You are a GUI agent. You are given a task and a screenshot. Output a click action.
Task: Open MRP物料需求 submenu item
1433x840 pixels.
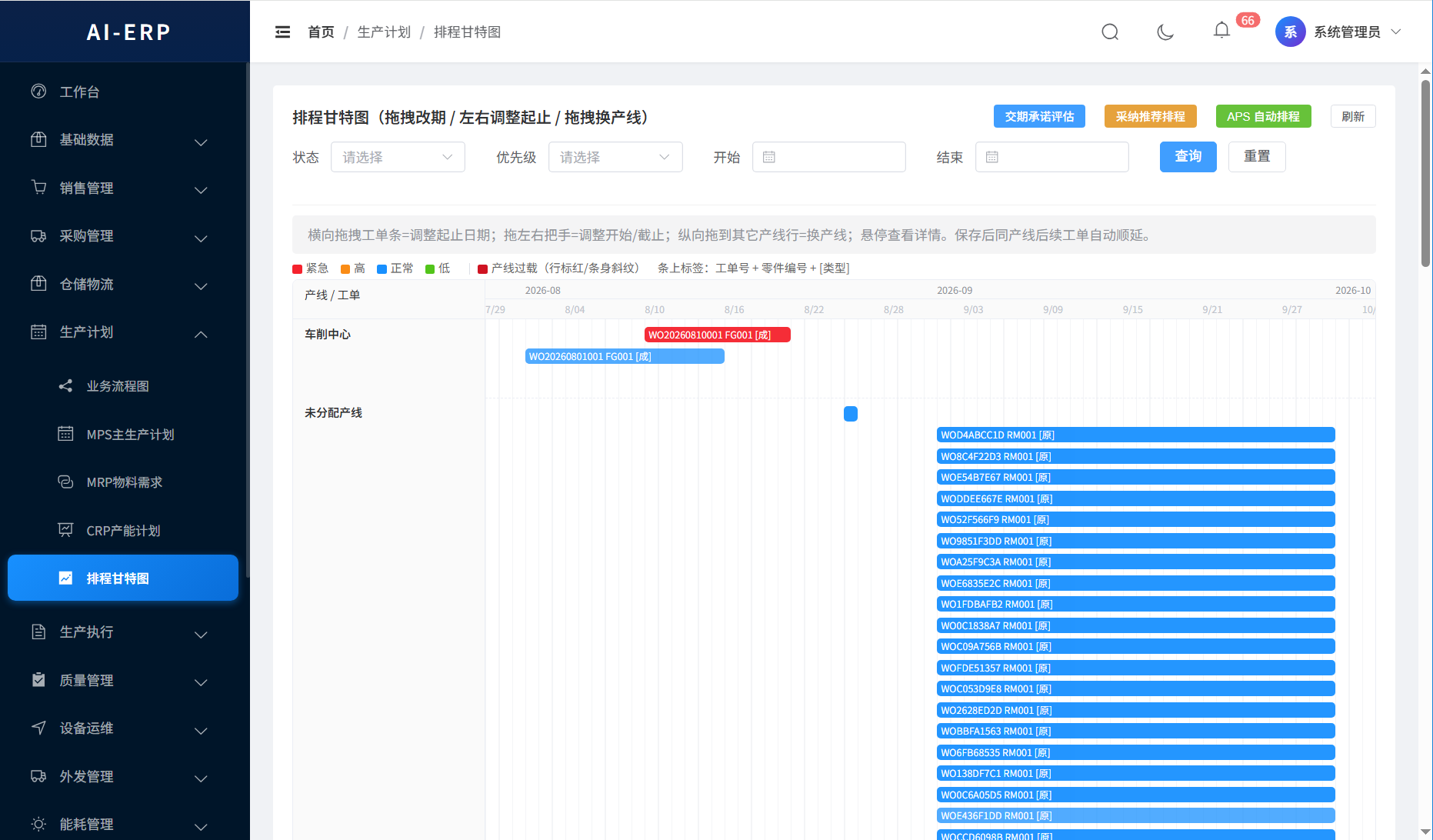coord(123,482)
